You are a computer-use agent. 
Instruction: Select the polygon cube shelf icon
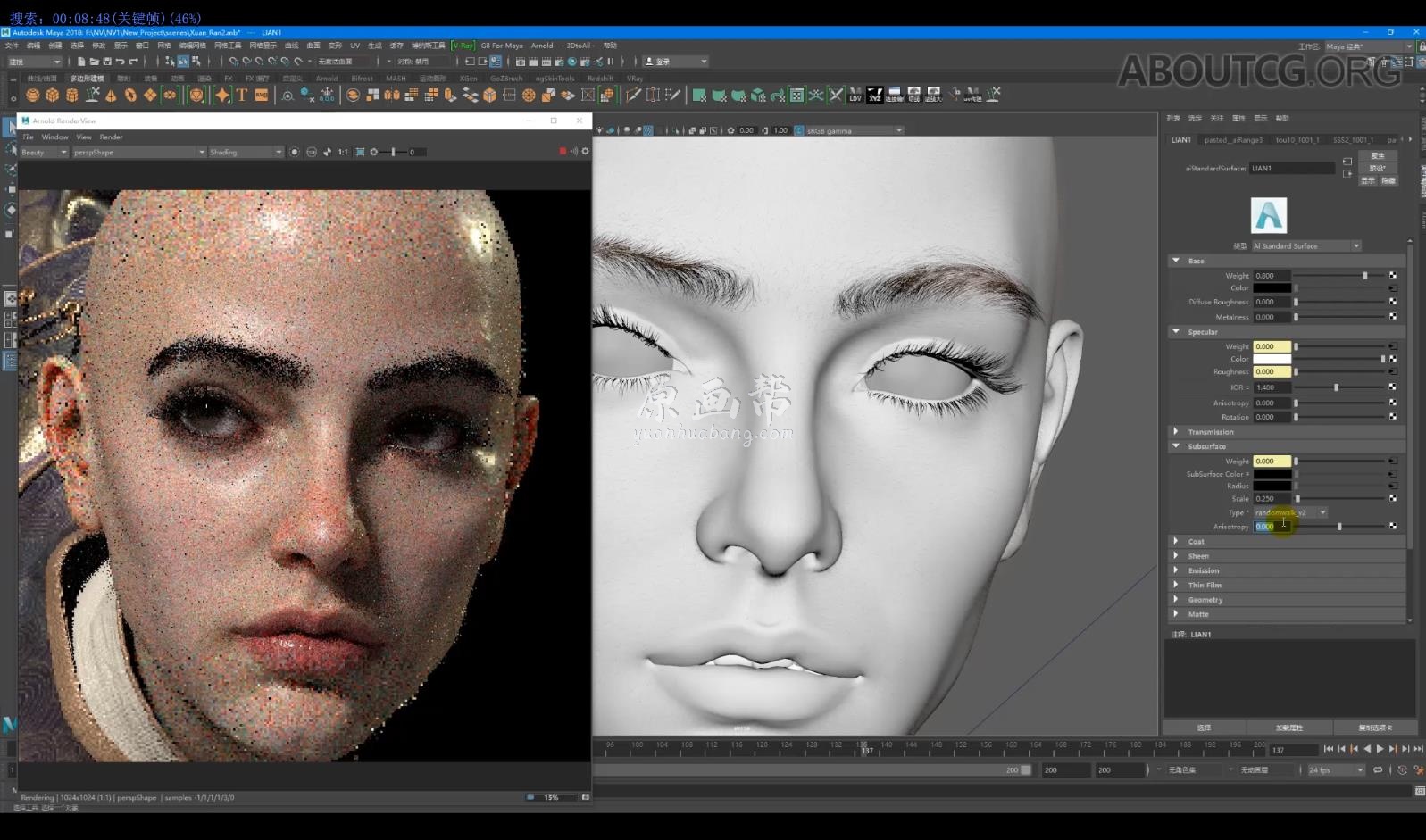pos(53,96)
